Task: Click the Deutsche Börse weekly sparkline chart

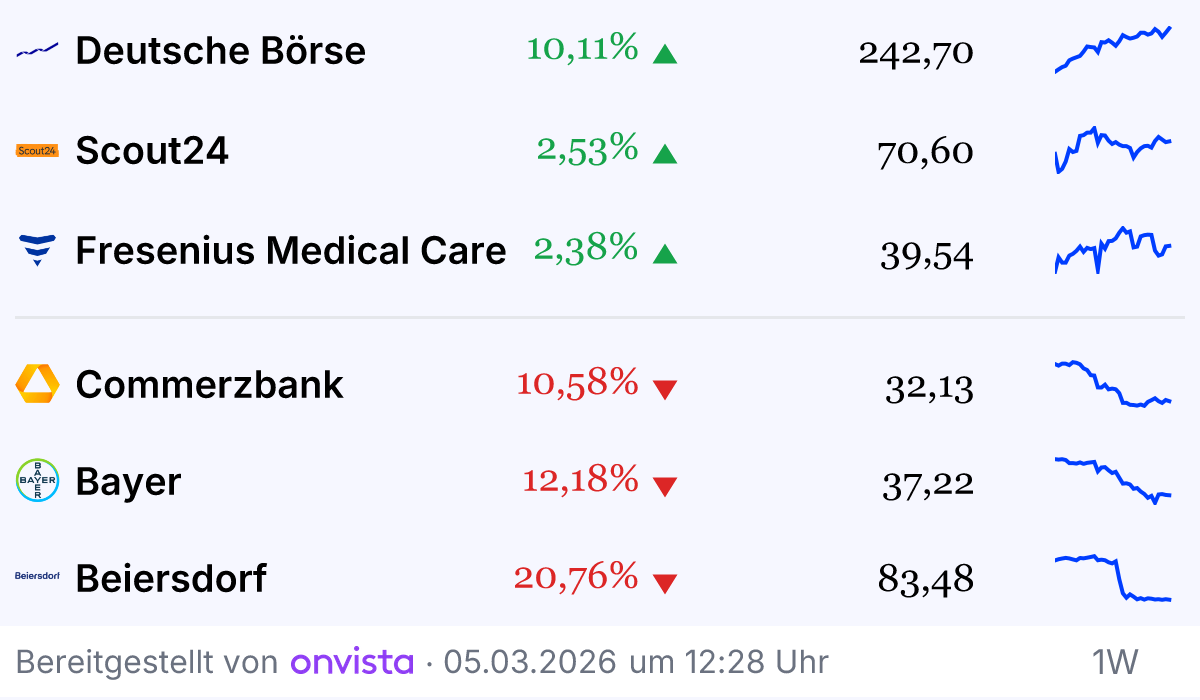Action: pos(1113,50)
